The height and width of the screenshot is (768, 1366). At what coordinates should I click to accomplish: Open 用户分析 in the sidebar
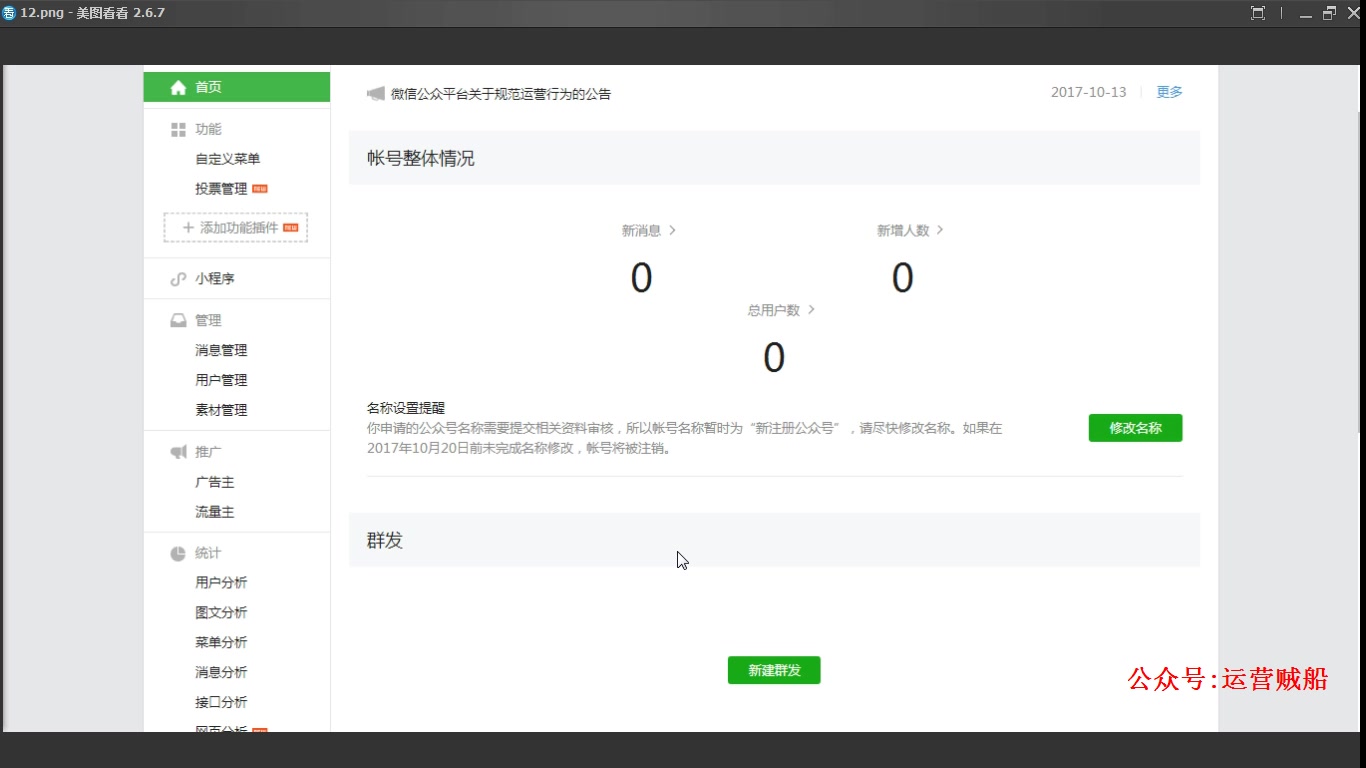(x=221, y=583)
